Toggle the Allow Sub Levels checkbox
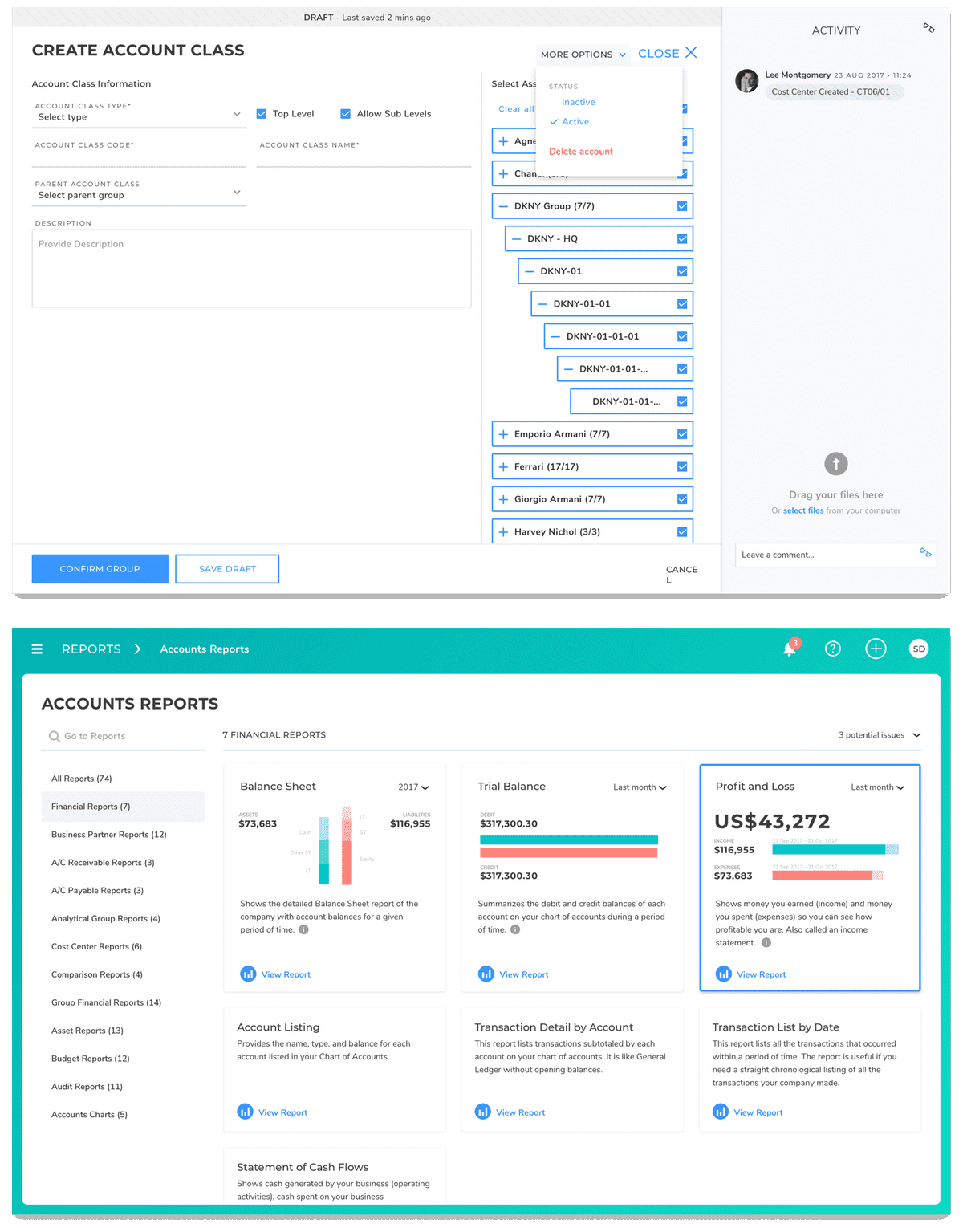 coord(346,114)
